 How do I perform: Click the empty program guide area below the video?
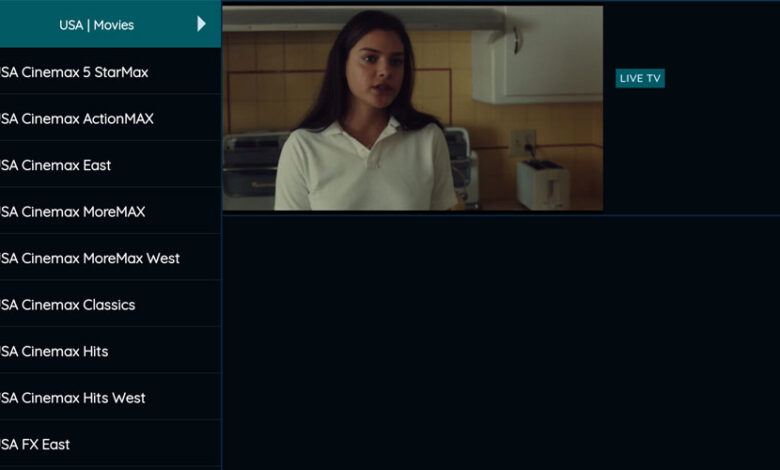click(501, 343)
